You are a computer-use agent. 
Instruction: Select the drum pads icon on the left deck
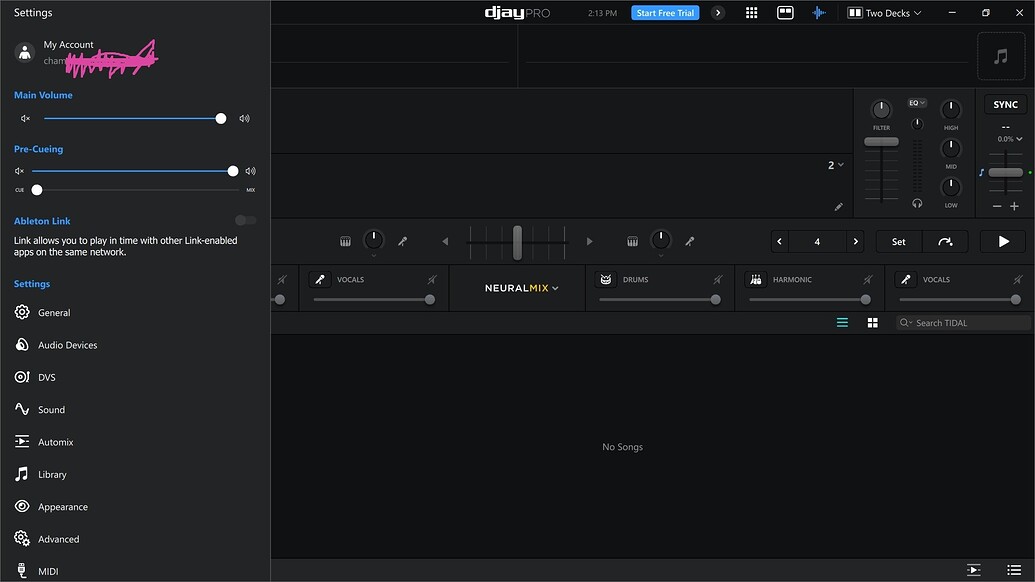[345, 241]
